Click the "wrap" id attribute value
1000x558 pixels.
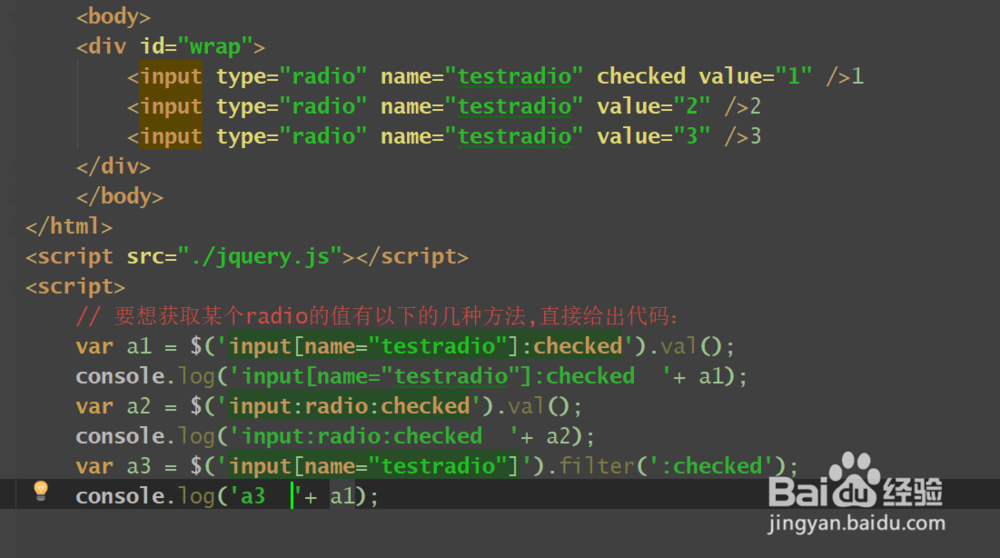tap(215, 47)
